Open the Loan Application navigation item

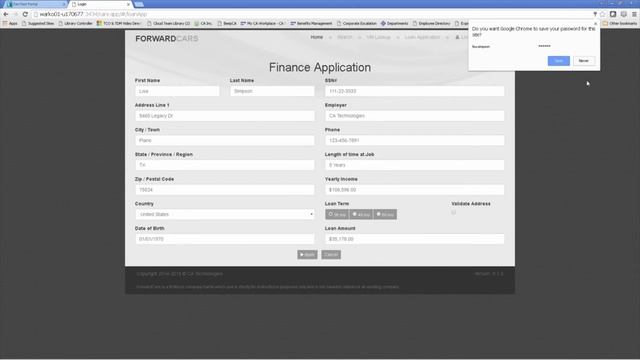click(422, 37)
